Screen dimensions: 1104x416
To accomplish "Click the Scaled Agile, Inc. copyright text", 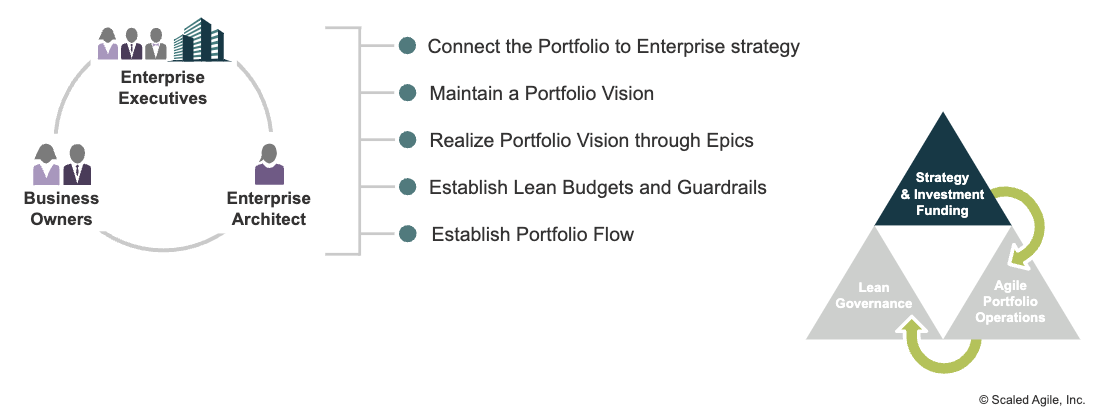I will point(1031,400).
